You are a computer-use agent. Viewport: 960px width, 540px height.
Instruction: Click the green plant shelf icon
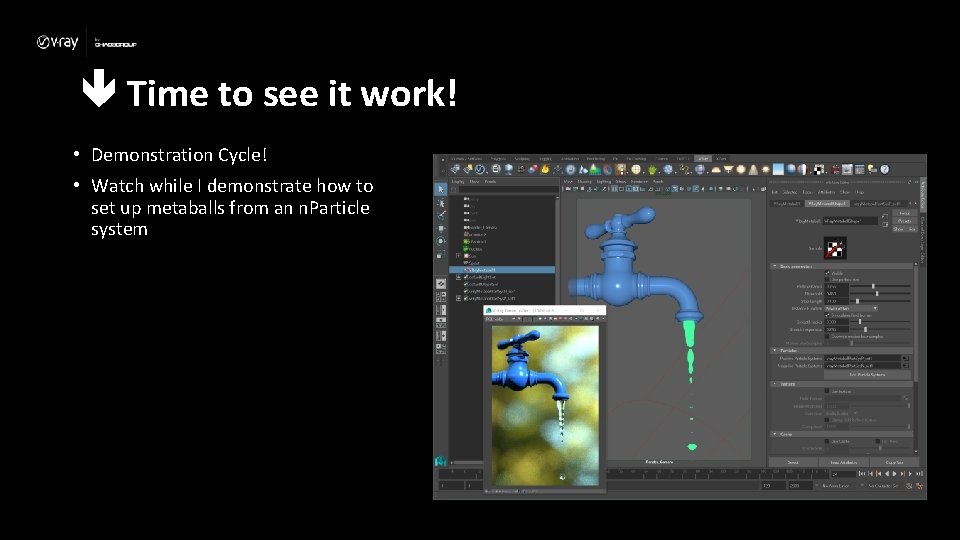pyautogui.click(x=652, y=170)
